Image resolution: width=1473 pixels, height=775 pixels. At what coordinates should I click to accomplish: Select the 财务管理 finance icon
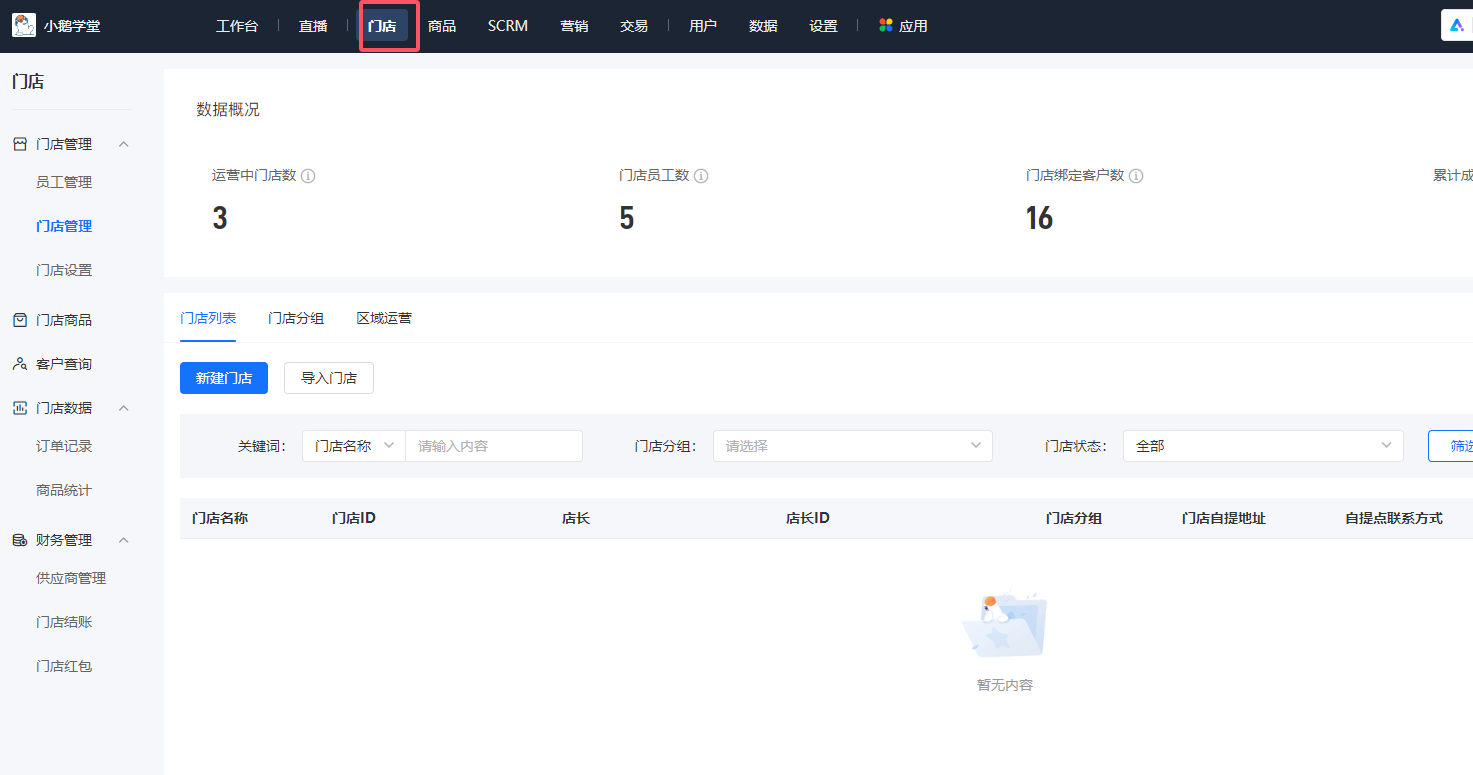[19, 539]
